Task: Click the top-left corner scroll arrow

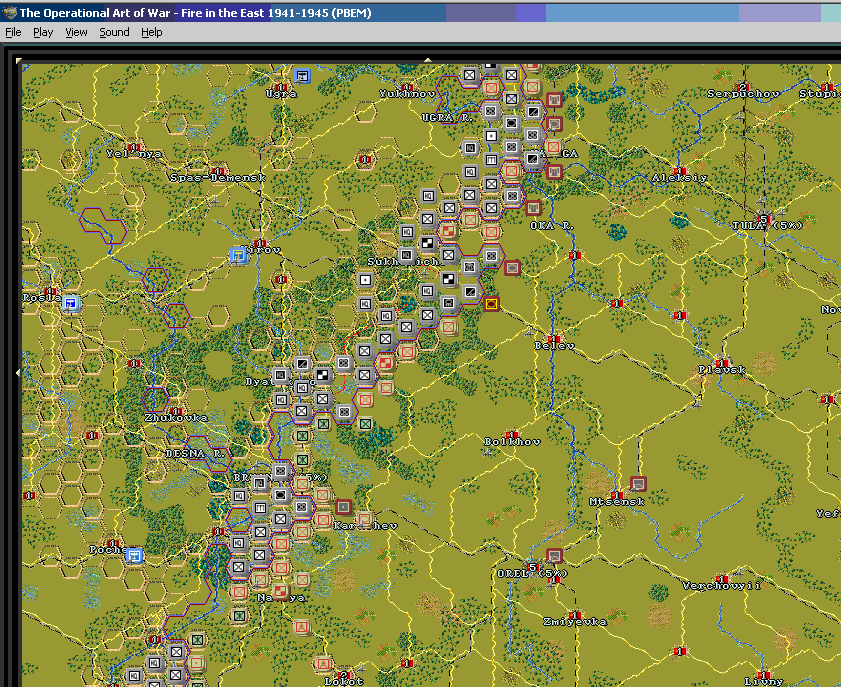Action: point(19,61)
